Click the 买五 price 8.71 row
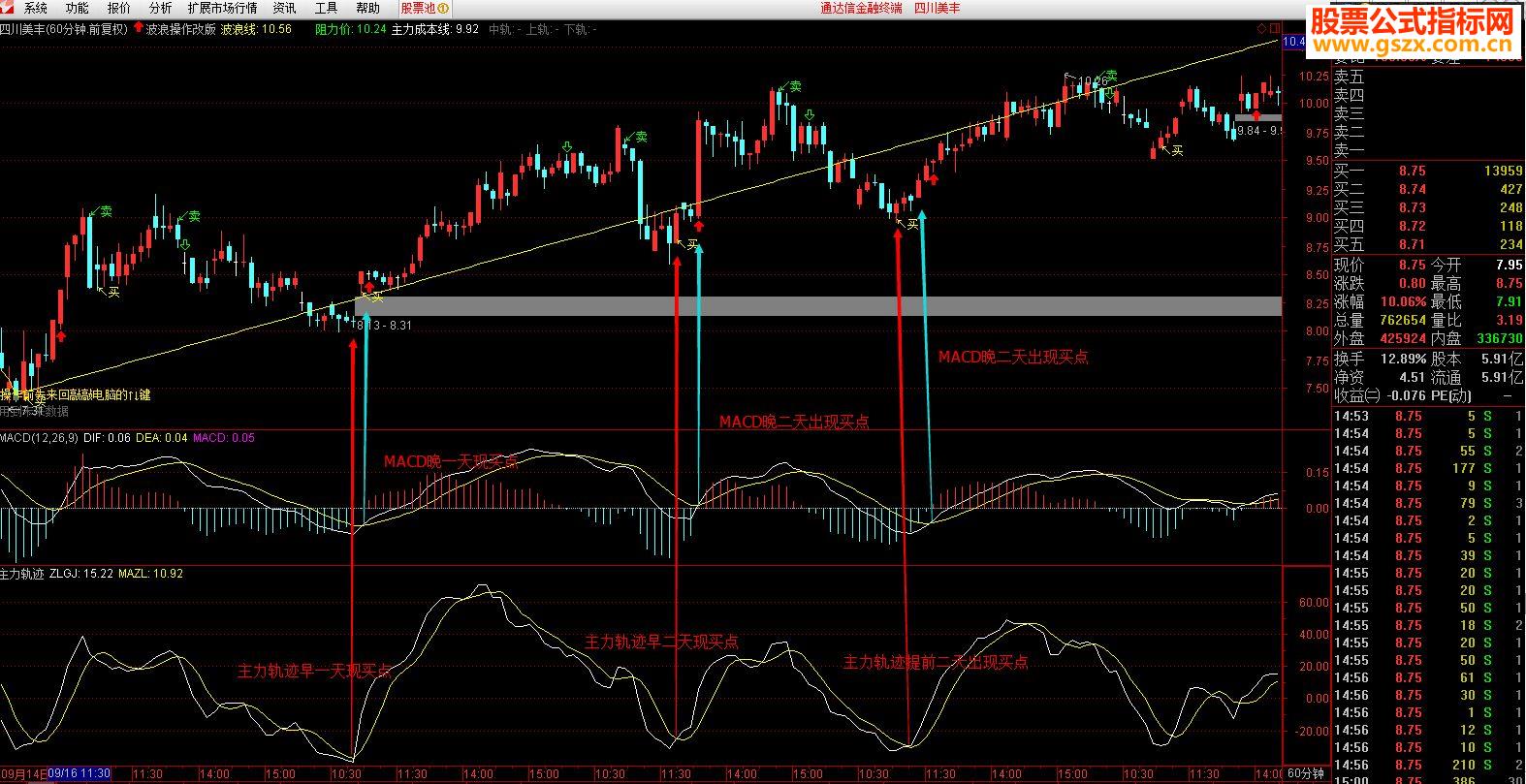 pyautogui.click(x=1428, y=244)
